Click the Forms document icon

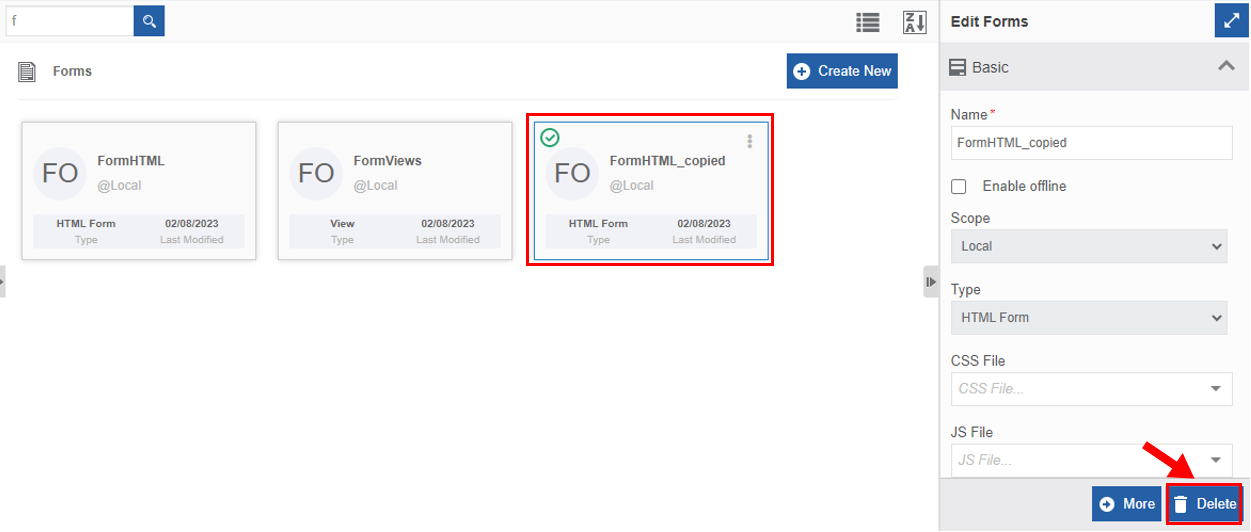click(28, 72)
